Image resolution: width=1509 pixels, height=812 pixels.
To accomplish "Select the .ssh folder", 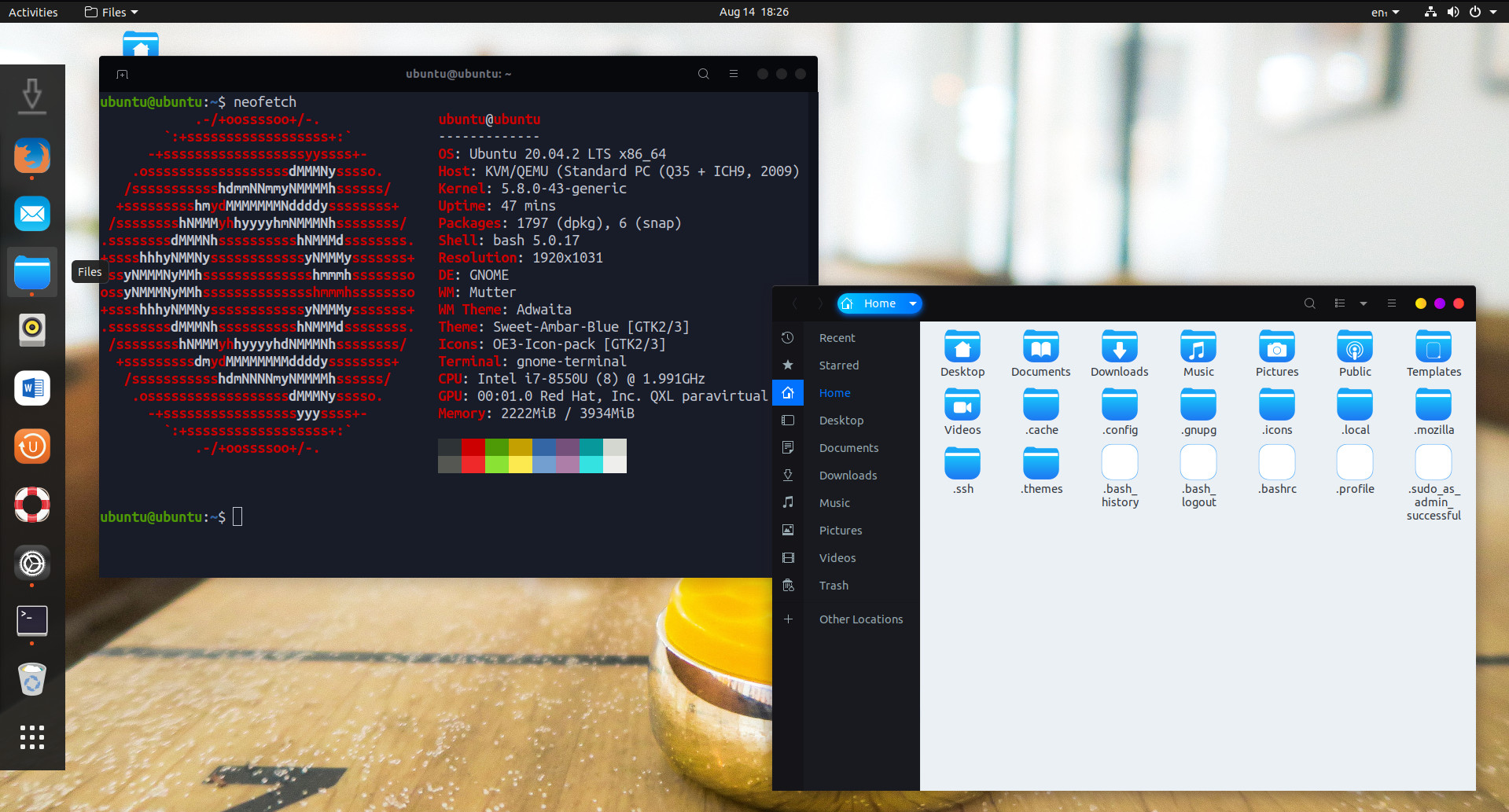I will [x=962, y=470].
